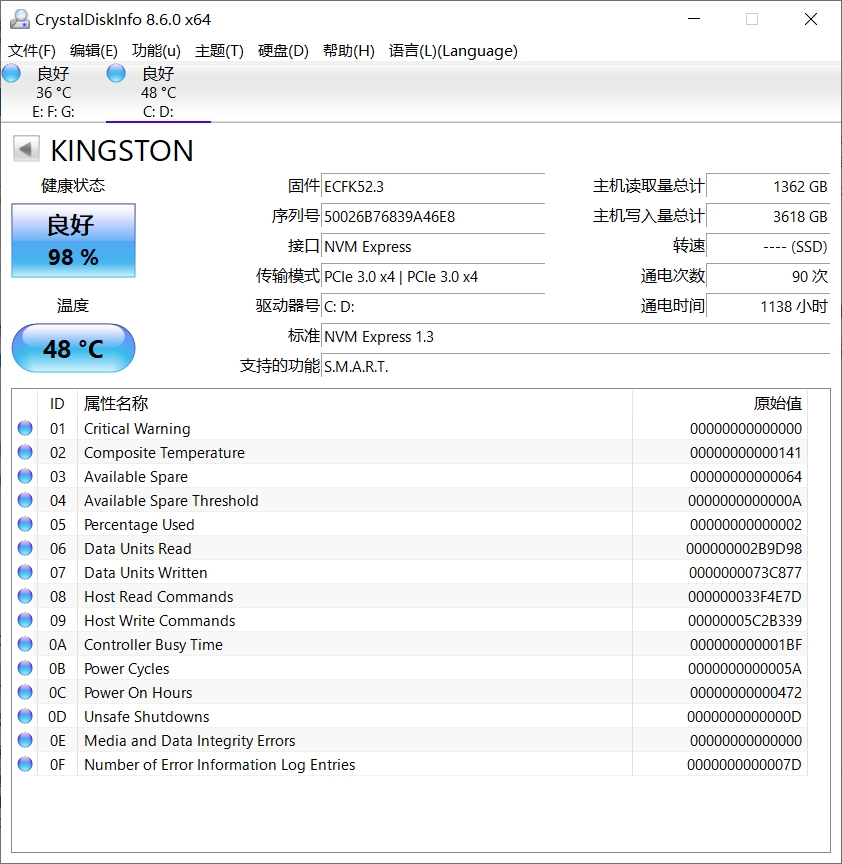Switch to the C: D: disk tab
The height and width of the screenshot is (864, 842).
158,93
